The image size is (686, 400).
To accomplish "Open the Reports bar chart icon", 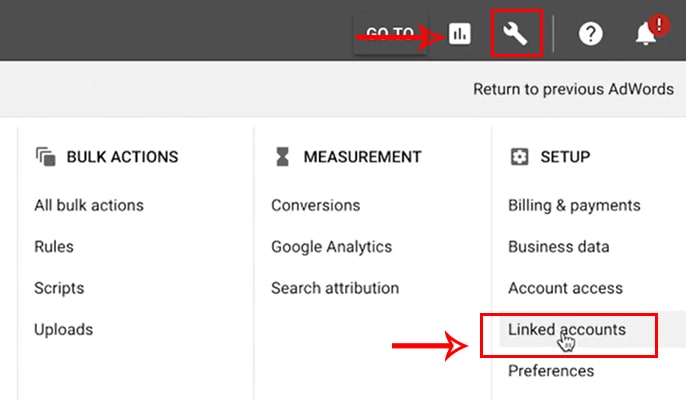I will click(459, 34).
